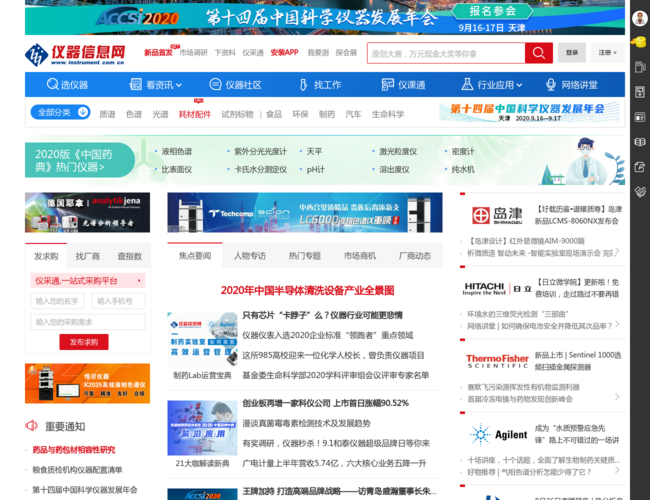Click the instrument device icon in sidebar

coord(640,92)
